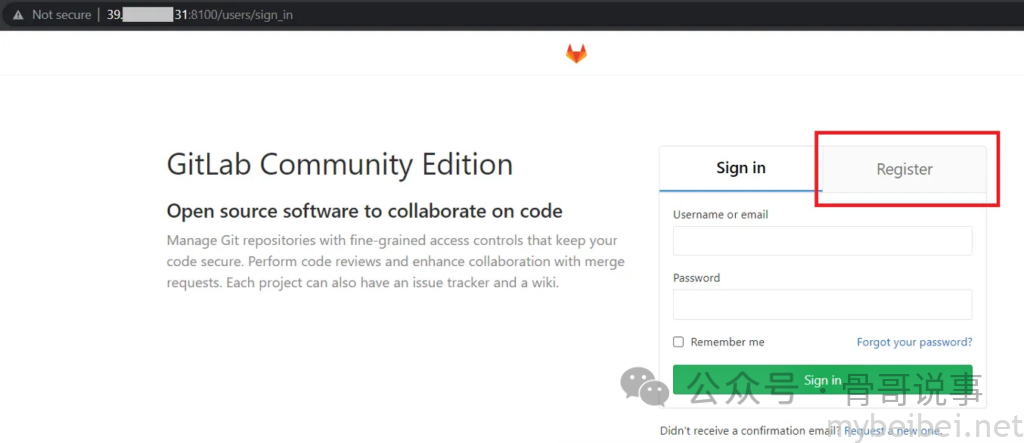This screenshot has height=443, width=1024.
Task: Switch to the Register tab
Action: tap(904, 169)
